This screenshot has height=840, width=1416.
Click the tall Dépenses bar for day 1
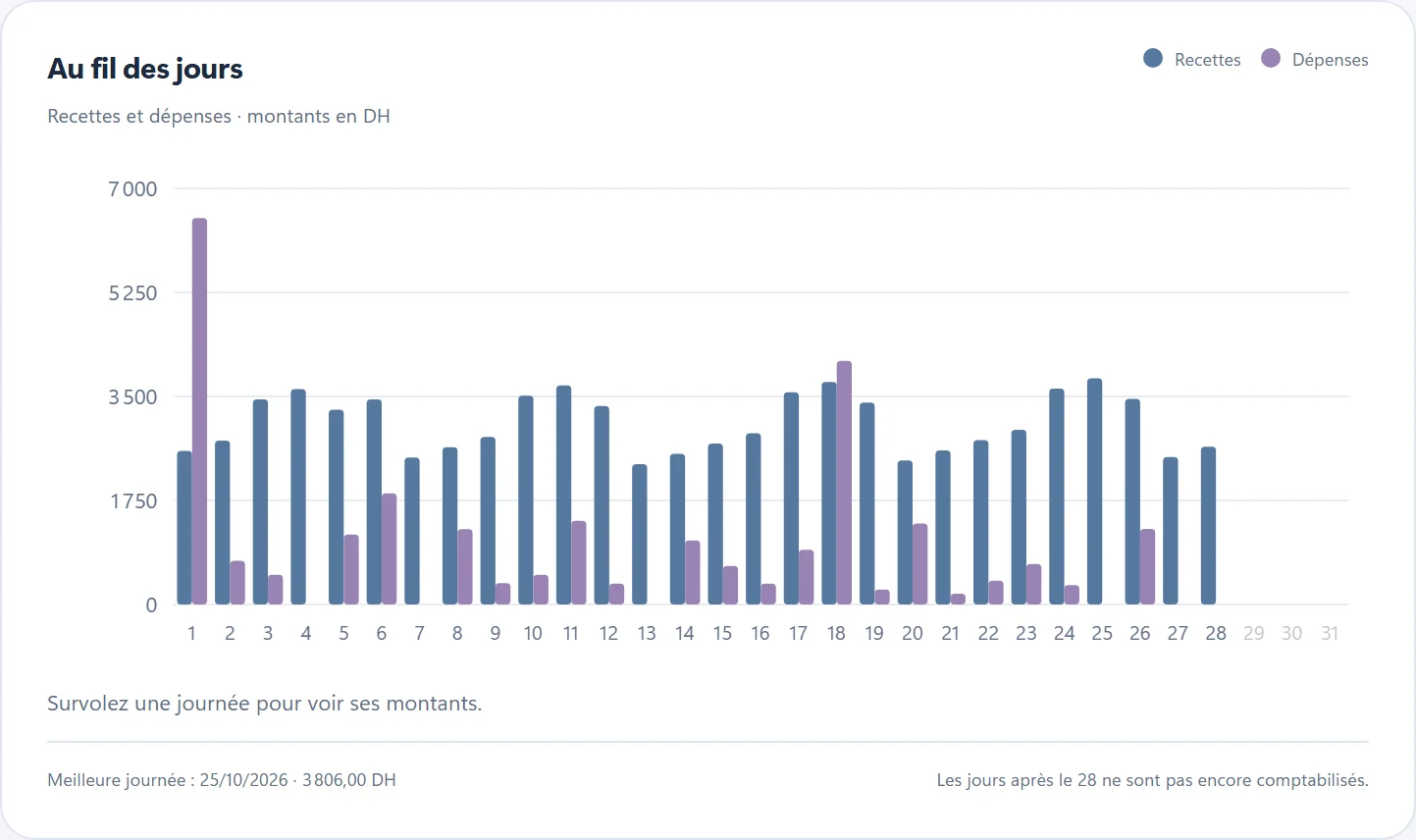(199, 411)
